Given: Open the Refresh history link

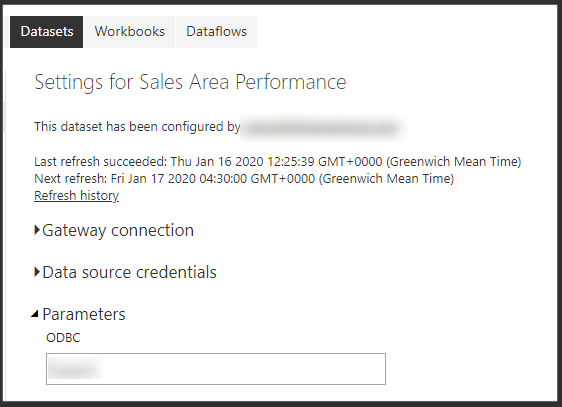Looking at the screenshot, I should 76,196.
